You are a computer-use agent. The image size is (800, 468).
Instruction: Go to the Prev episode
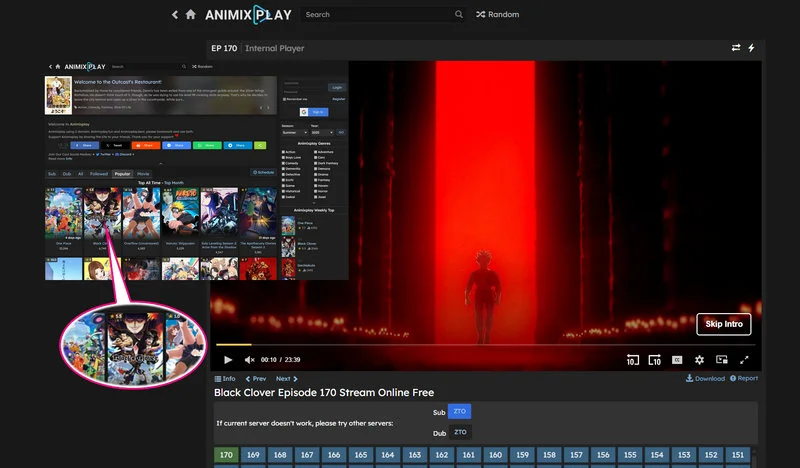[256, 379]
